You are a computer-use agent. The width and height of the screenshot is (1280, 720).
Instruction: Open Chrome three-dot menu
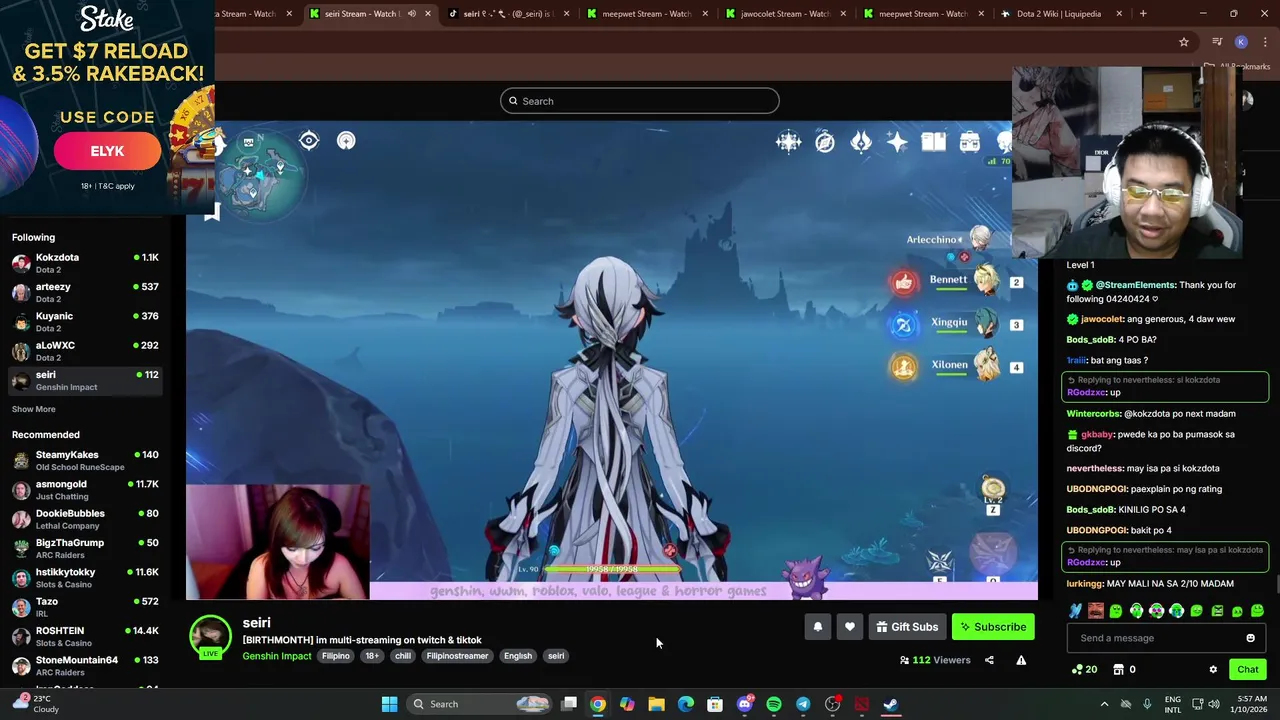[x=1266, y=42]
